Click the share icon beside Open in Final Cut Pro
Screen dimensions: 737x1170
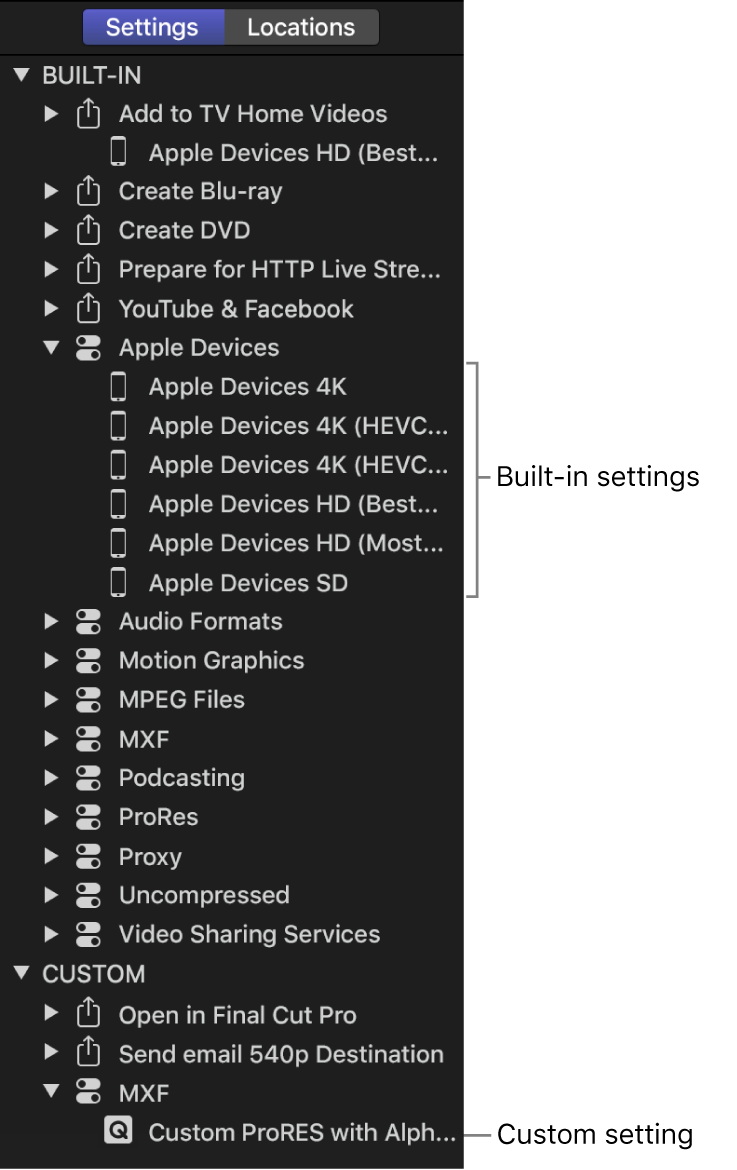[x=89, y=1015]
